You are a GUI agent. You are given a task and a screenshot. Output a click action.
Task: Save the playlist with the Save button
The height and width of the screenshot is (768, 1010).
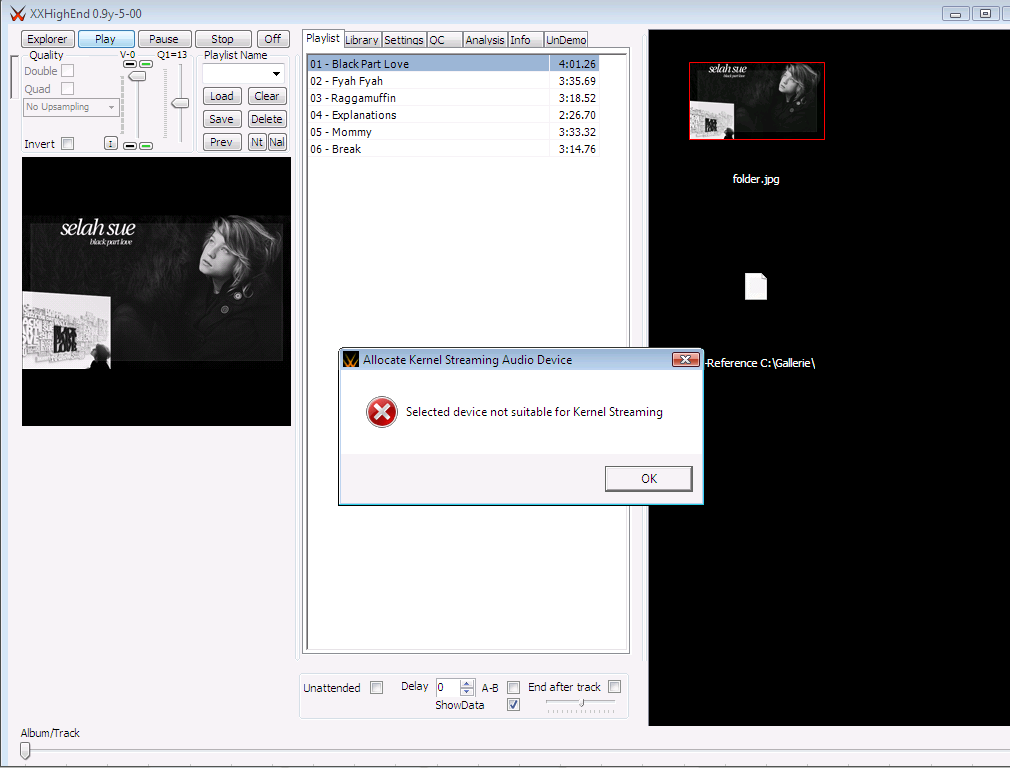[222, 119]
